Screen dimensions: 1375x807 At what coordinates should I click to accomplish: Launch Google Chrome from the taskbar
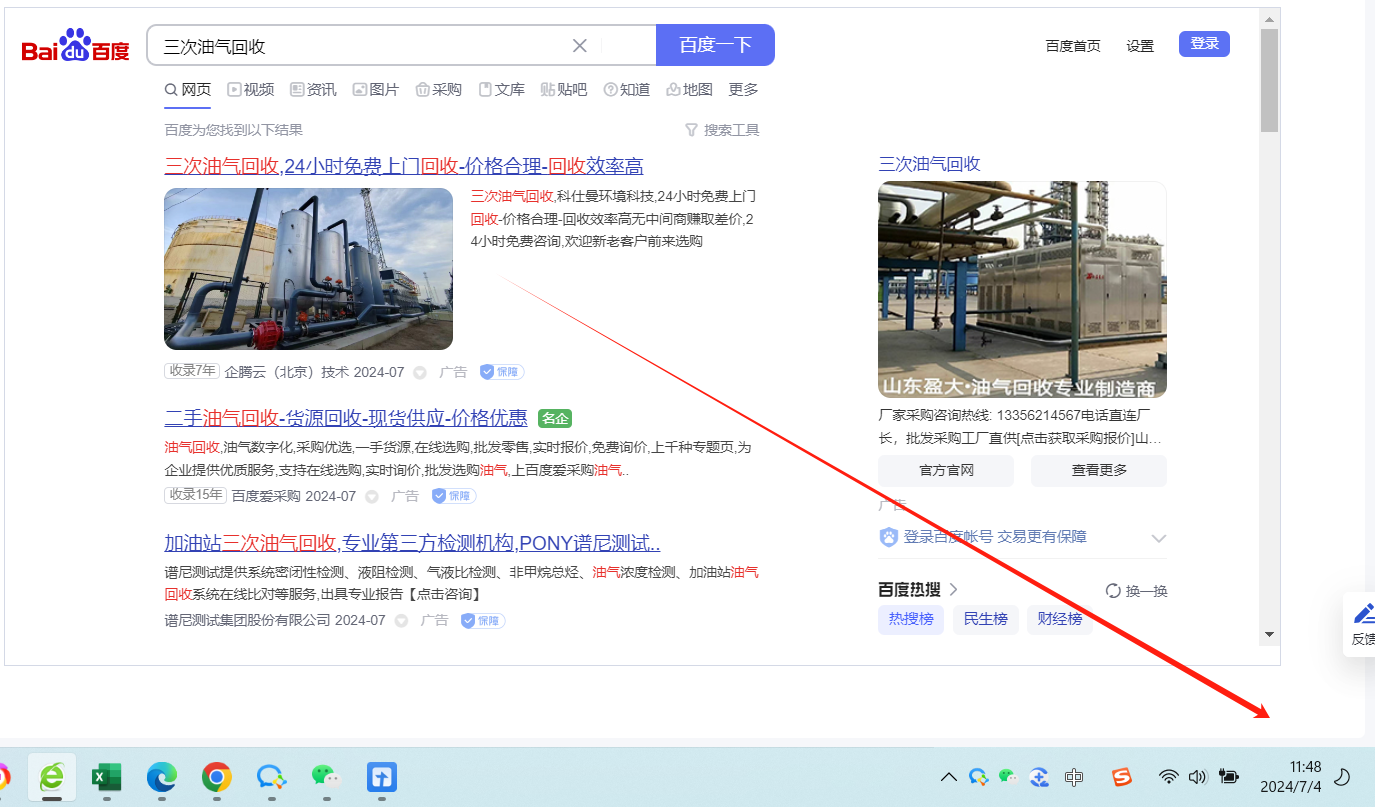pyautogui.click(x=216, y=777)
